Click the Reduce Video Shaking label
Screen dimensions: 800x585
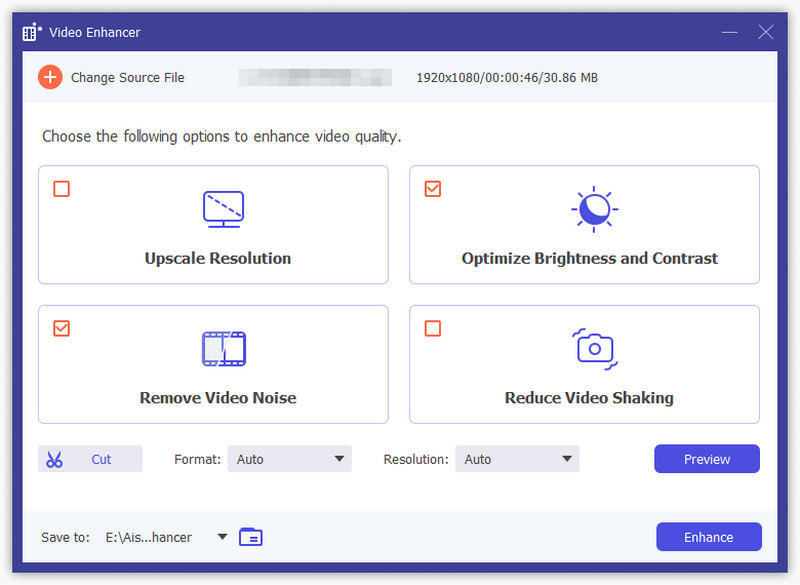coord(589,398)
